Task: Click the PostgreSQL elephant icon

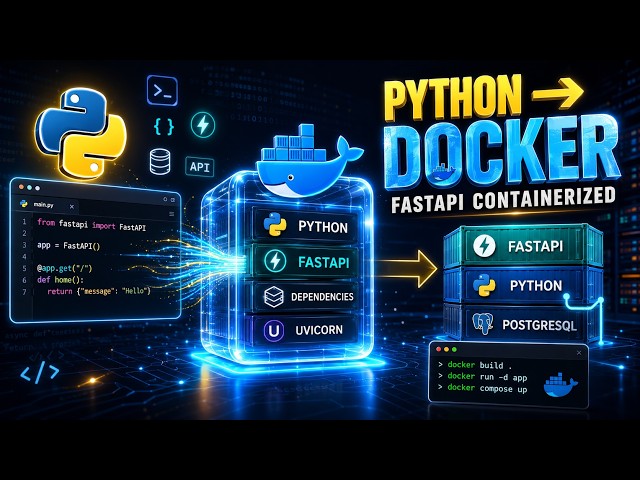Action: click(483, 323)
